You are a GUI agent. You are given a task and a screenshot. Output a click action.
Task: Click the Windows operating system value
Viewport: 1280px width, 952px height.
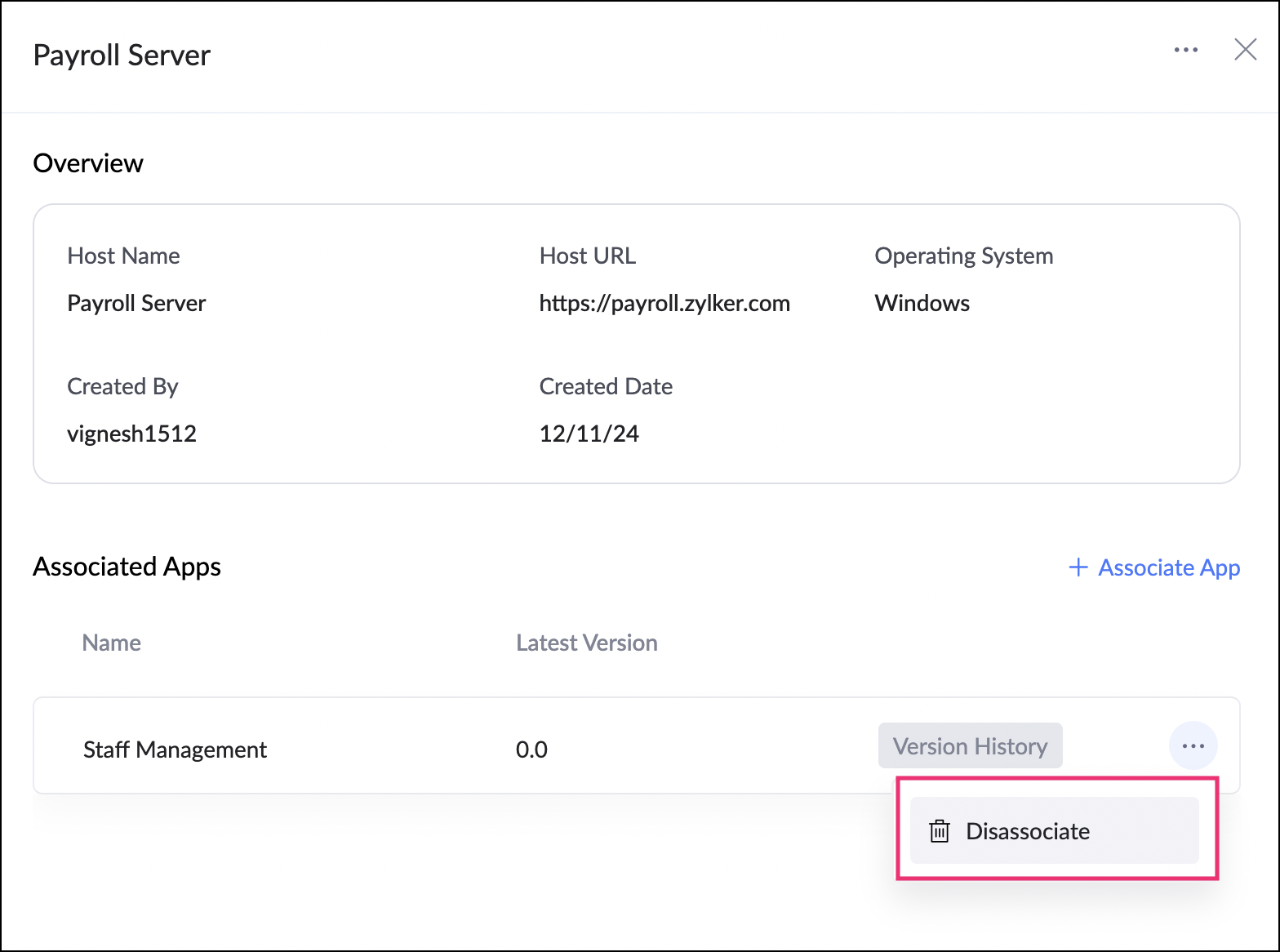[x=922, y=304]
